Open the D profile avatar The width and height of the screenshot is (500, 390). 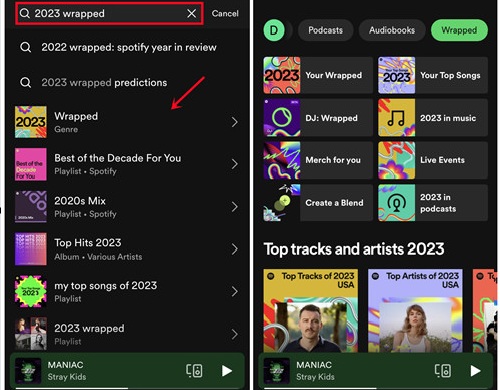[x=274, y=30]
